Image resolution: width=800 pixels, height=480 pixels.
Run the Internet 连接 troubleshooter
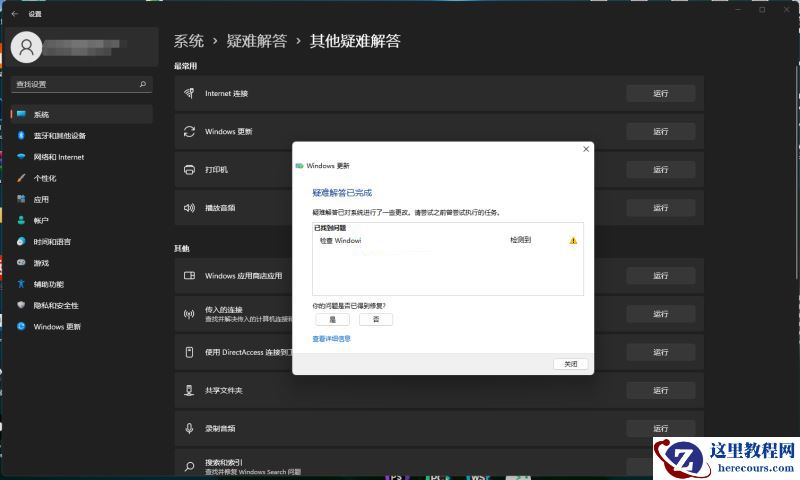tap(661, 93)
